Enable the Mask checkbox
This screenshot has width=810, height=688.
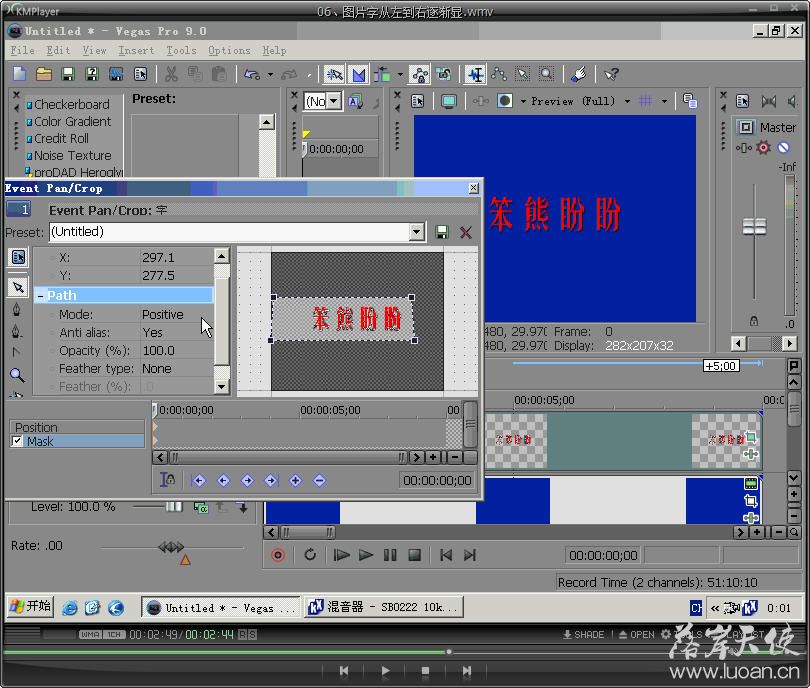tap(17, 441)
